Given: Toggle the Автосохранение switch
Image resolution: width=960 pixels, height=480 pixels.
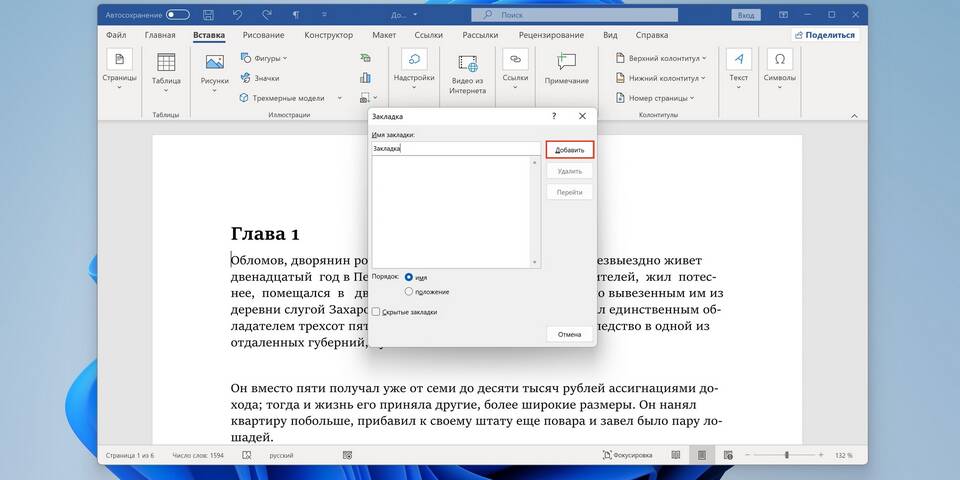Looking at the screenshot, I should coord(178,15).
